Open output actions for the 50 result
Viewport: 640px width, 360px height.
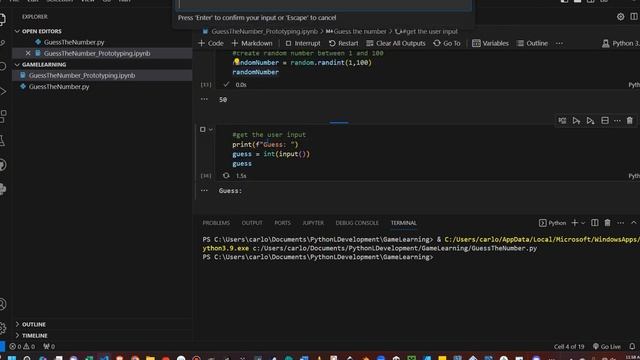204,99
